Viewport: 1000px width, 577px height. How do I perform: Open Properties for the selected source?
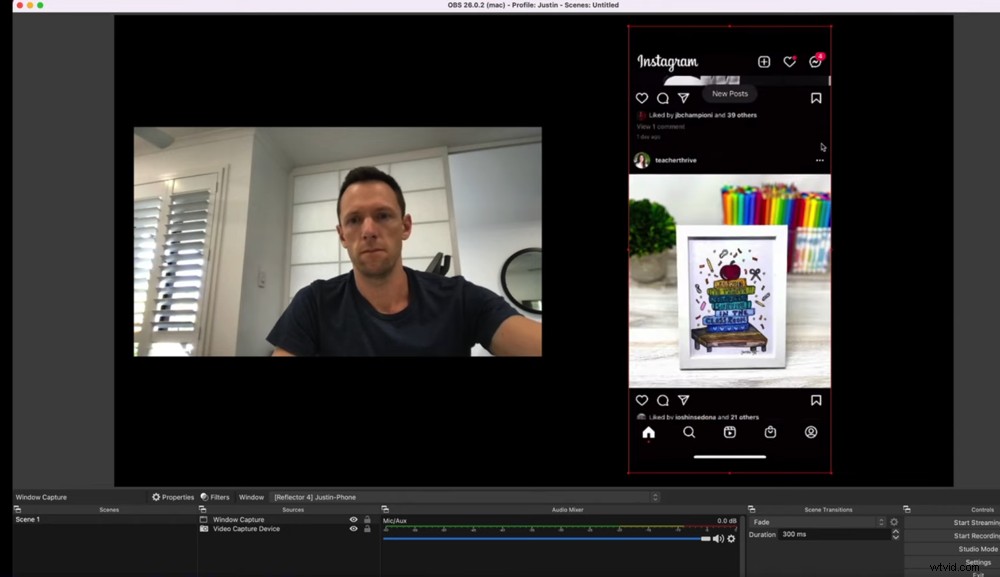pyautogui.click(x=176, y=496)
